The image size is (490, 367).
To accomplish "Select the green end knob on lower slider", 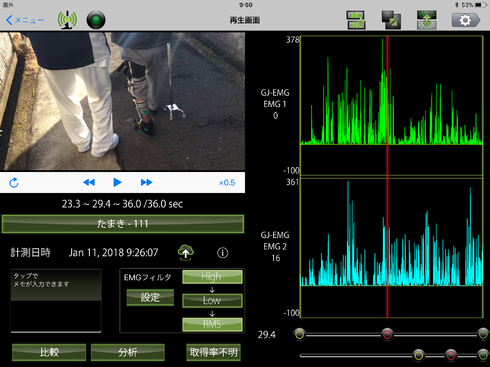I will pos(483,355).
